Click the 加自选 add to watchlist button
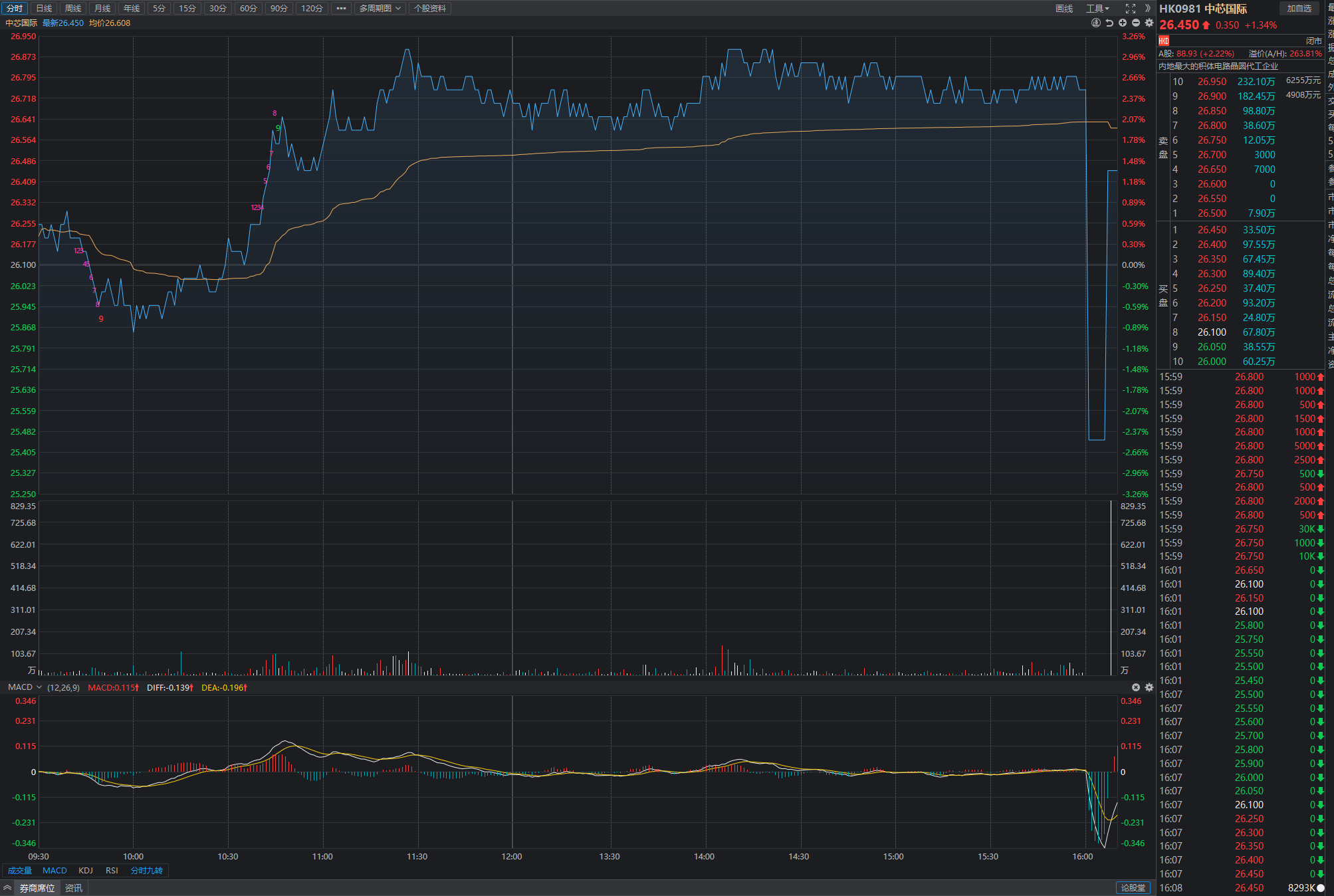 pyautogui.click(x=1299, y=9)
